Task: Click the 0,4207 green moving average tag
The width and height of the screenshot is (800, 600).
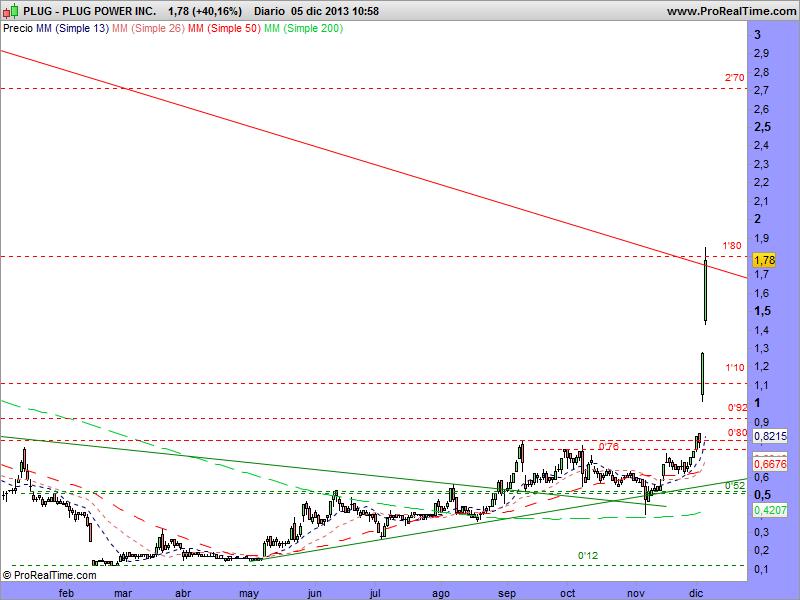Action: (x=770, y=510)
